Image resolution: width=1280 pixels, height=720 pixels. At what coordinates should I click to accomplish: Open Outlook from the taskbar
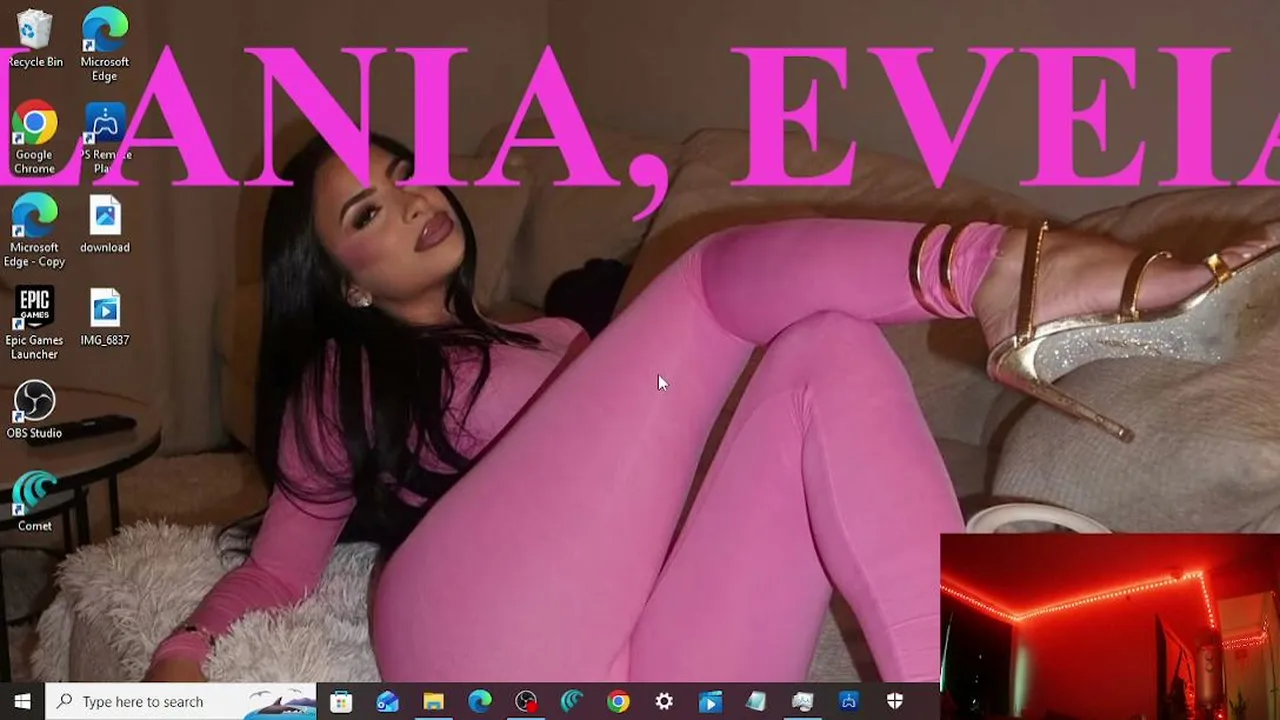point(387,702)
